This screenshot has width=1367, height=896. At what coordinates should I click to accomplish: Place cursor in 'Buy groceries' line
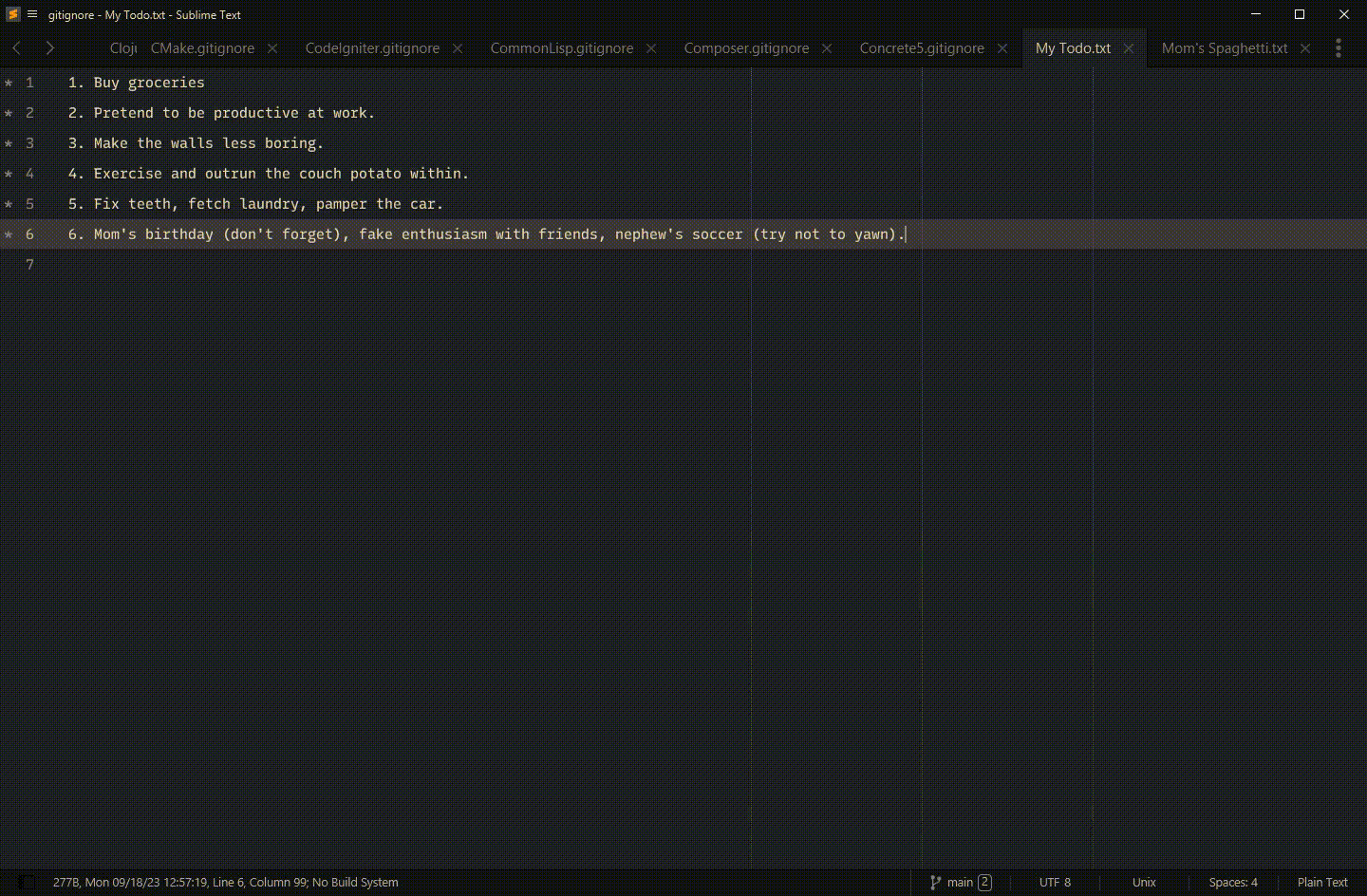136,83
